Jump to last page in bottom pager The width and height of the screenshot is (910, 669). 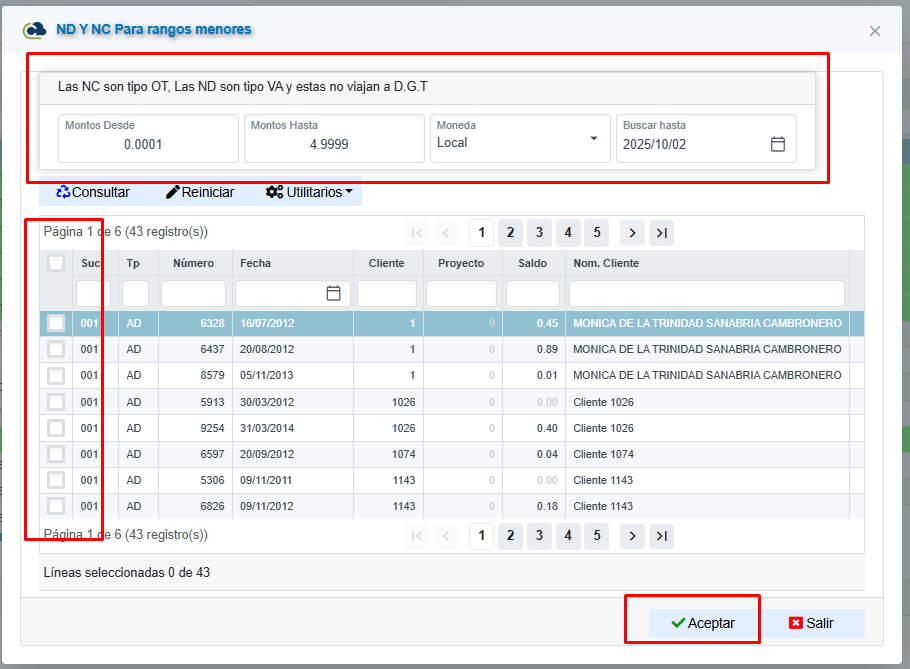pyautogui.click(x=661, y=536)
